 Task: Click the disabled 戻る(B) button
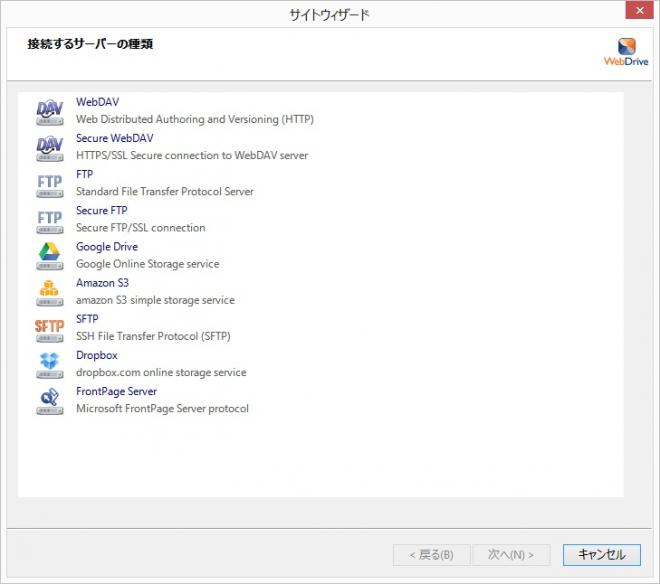point(431,555)
